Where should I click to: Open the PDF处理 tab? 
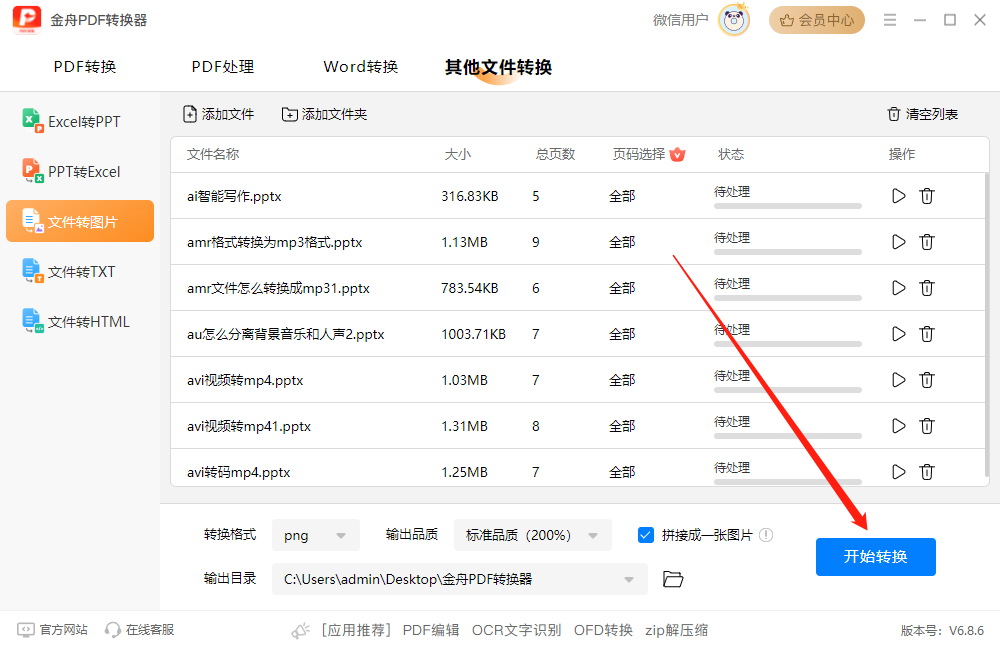pyautogui.click(x=222, y=66)
